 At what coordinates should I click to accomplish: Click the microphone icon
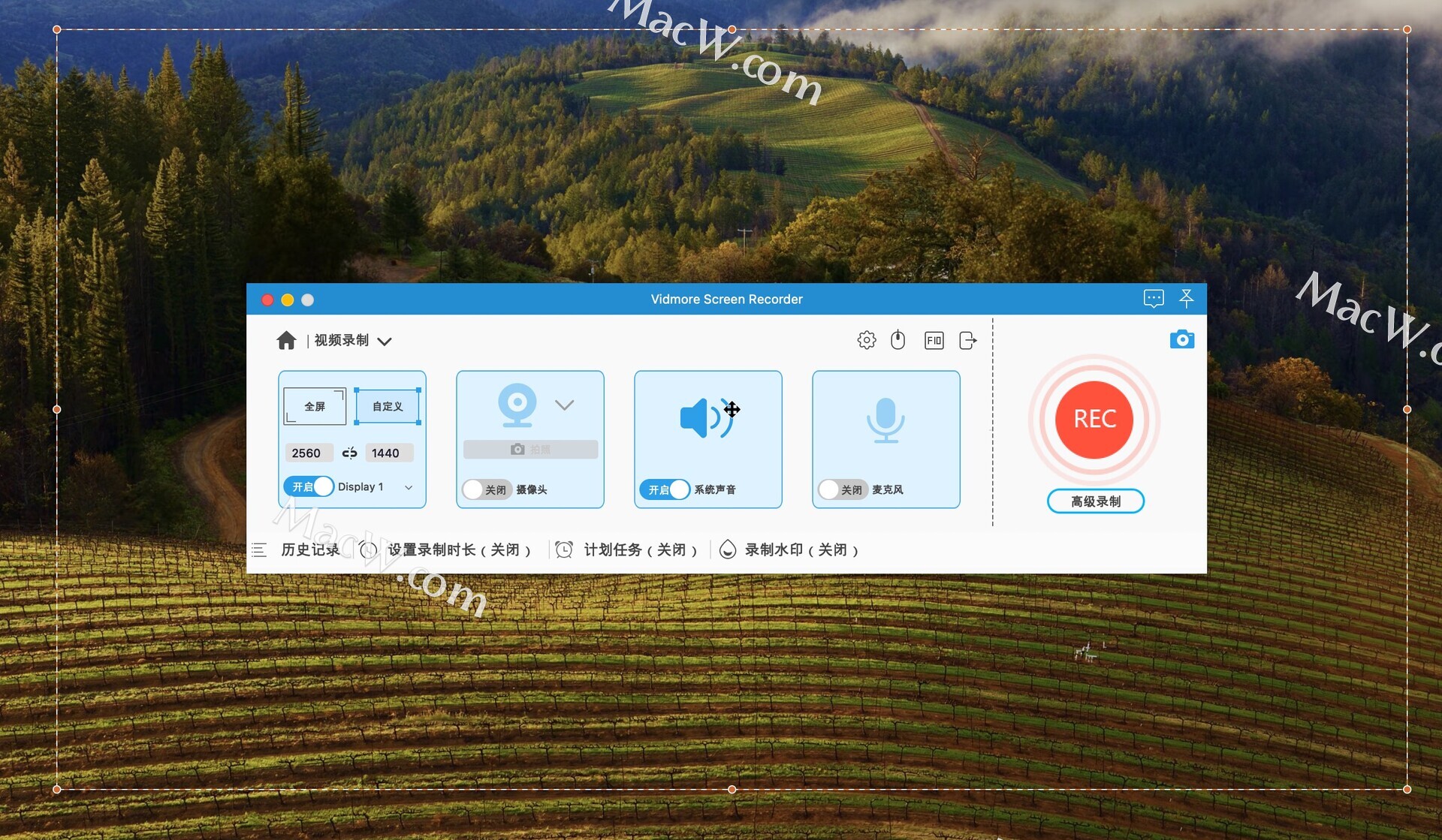(x=886, y=420)
